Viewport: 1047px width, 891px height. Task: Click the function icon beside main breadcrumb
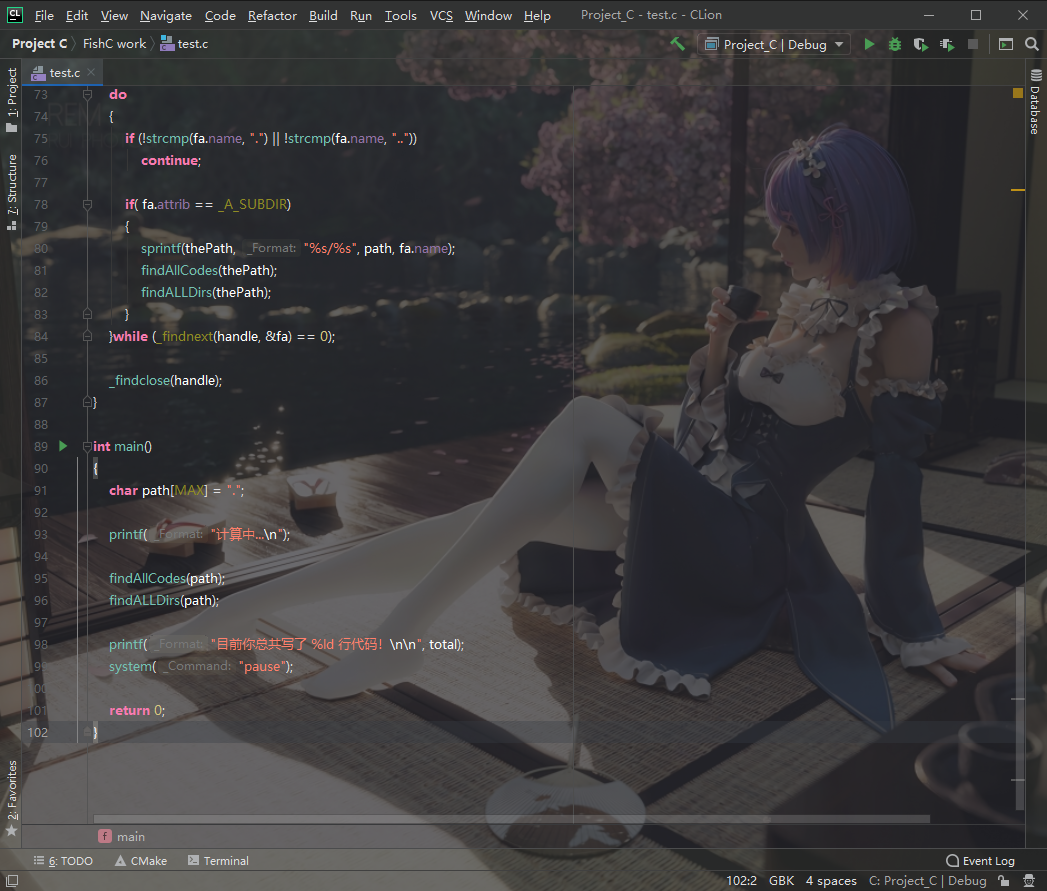point(105,836)
